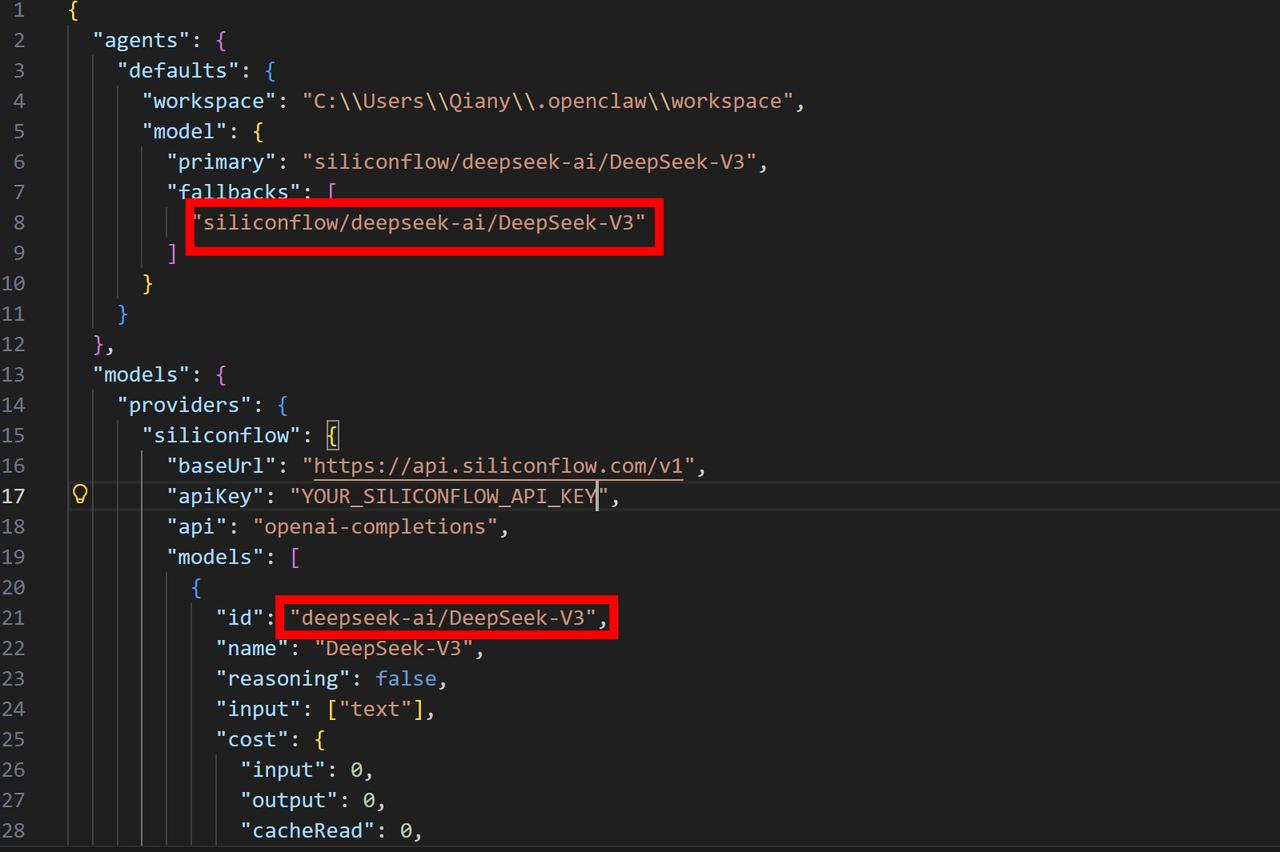Click the "cacheRead" key

(308, 830)
